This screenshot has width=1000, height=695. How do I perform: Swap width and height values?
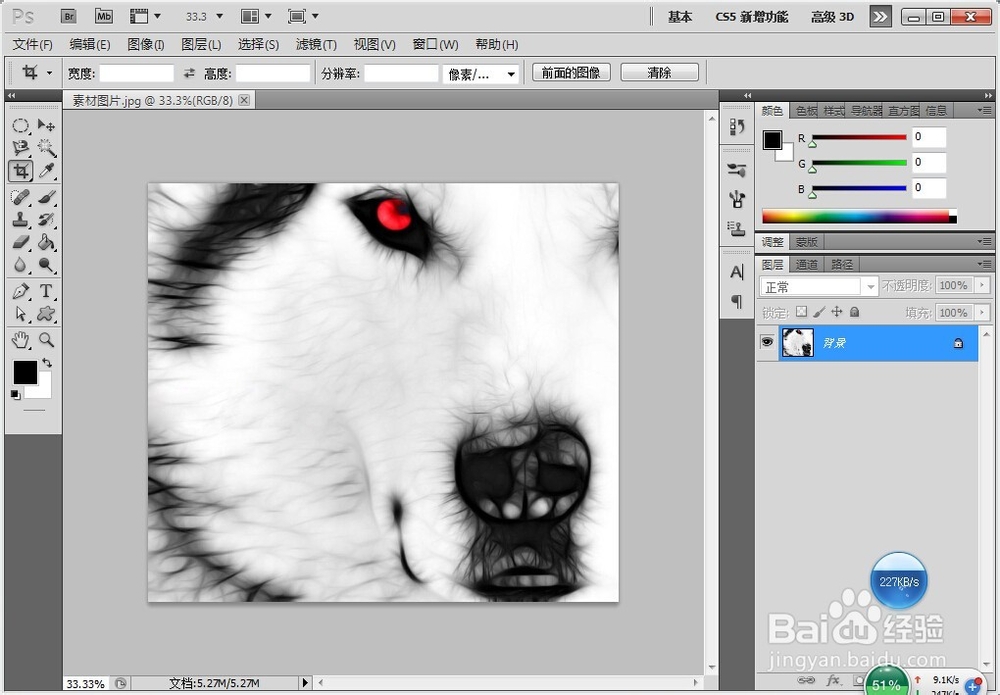(x=189, y=73)
